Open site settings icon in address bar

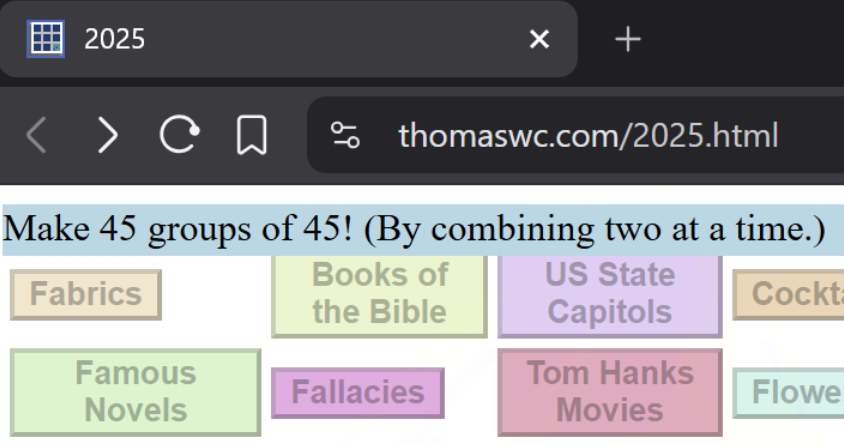tap(346, 135)
